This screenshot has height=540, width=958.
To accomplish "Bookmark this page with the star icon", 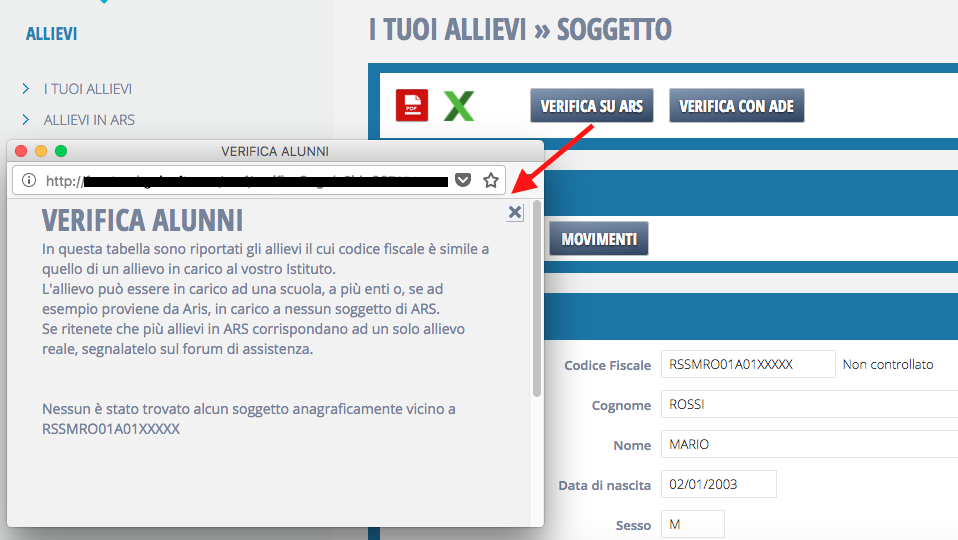I will click(x=491, y=181).
